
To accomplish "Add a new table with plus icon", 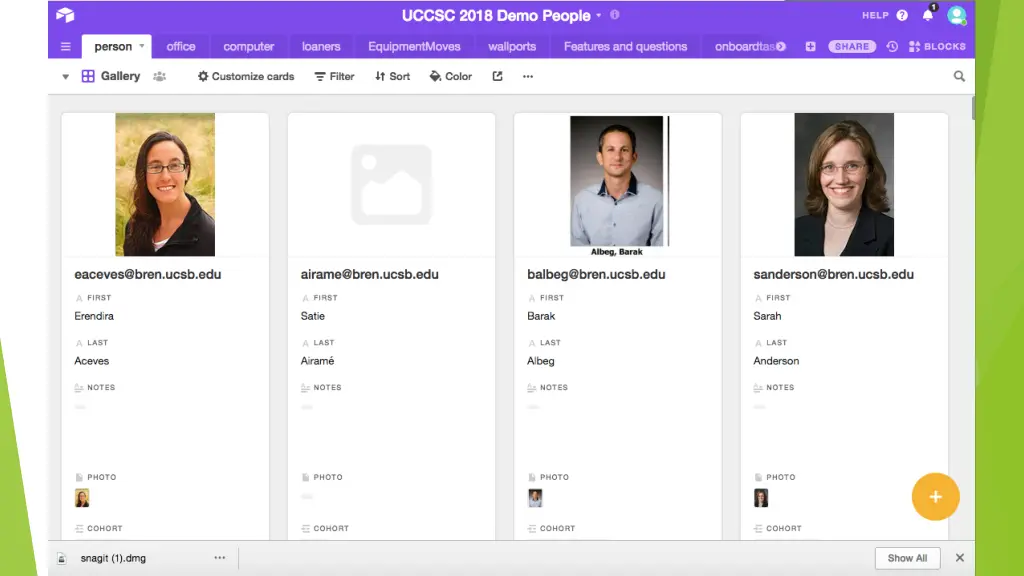I will (810, 46).
